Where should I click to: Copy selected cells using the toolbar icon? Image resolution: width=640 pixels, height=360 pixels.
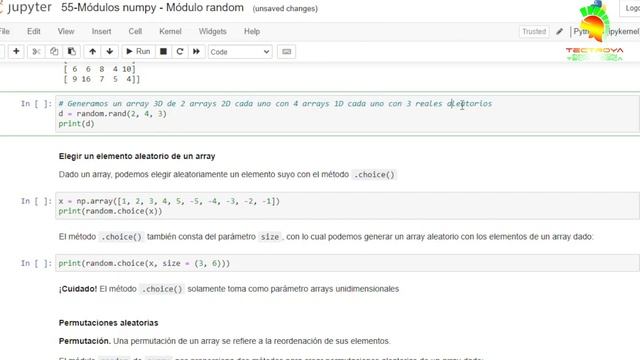pyautogui.click(x=54, y=51)
